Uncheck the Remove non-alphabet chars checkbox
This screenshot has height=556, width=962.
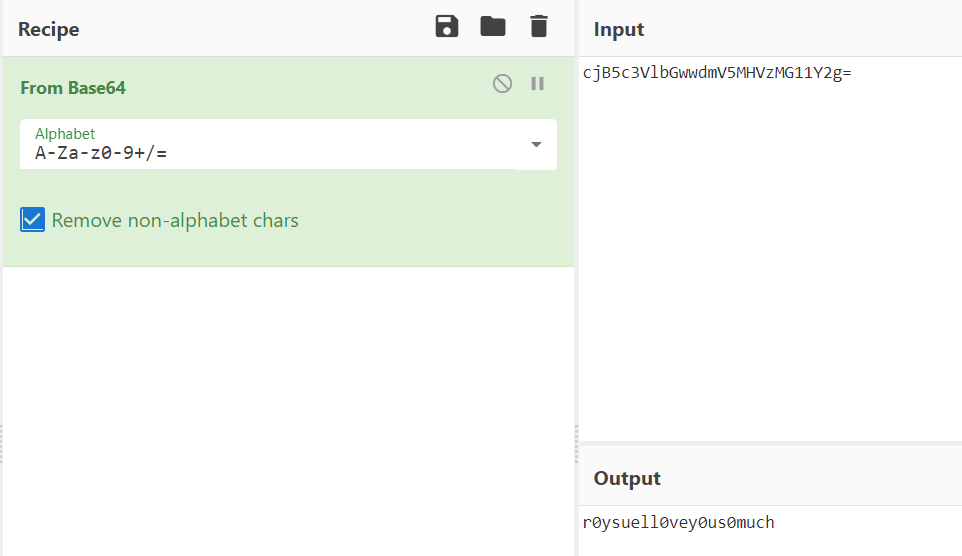tap(33, 220)
